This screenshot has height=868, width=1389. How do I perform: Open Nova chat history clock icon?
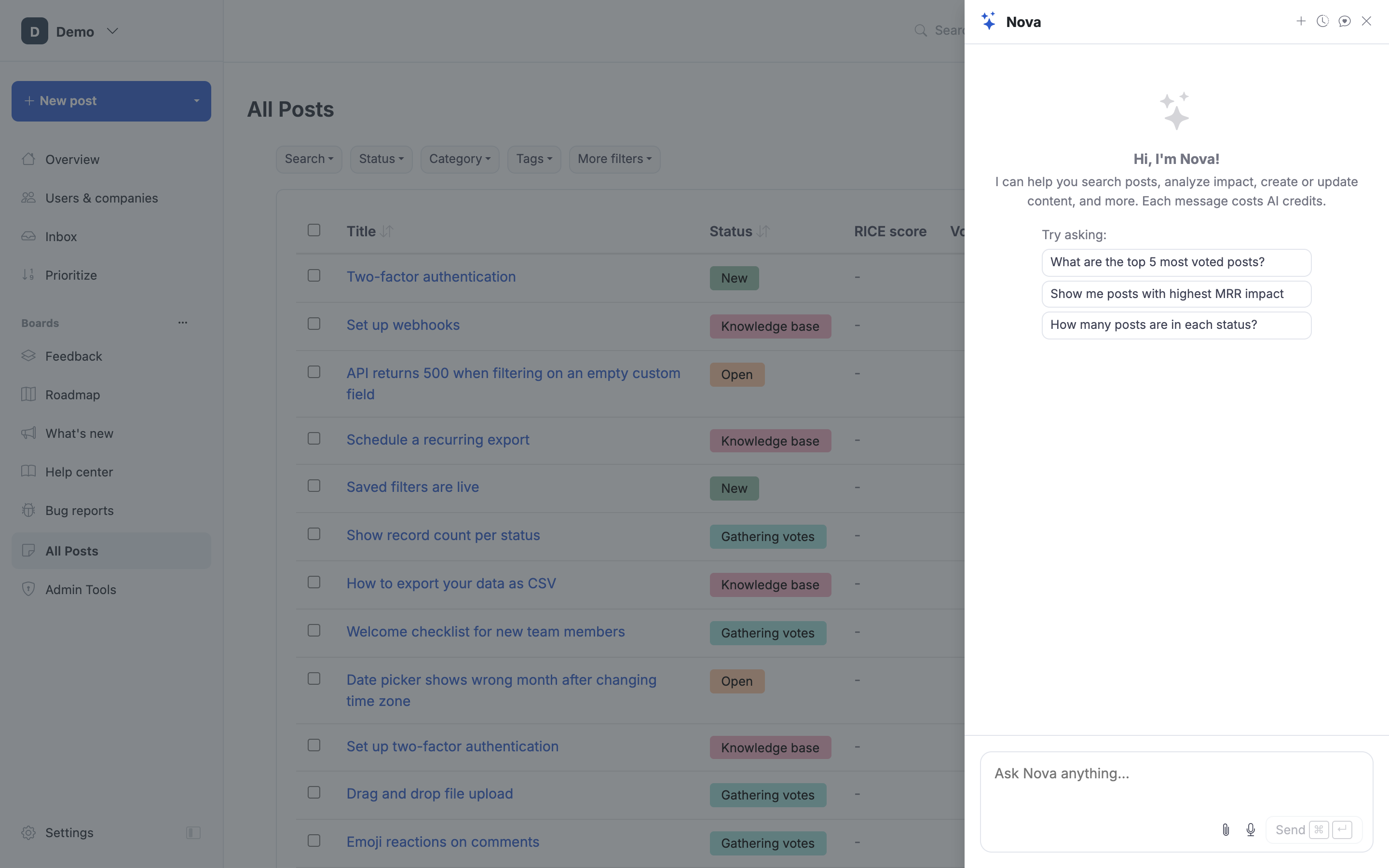pos(1322,21)
